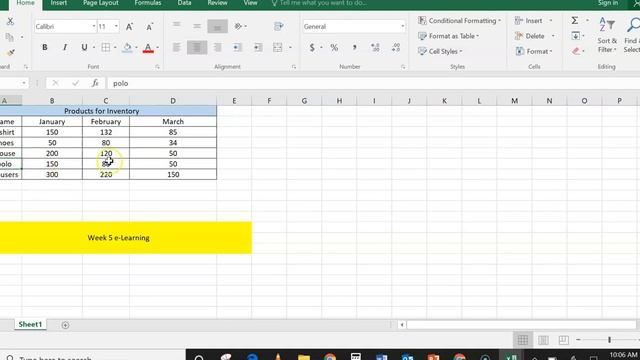The height and width of the screenshot is (360, 640).
Task: Click Increase Indent
Action: [258, 48]
